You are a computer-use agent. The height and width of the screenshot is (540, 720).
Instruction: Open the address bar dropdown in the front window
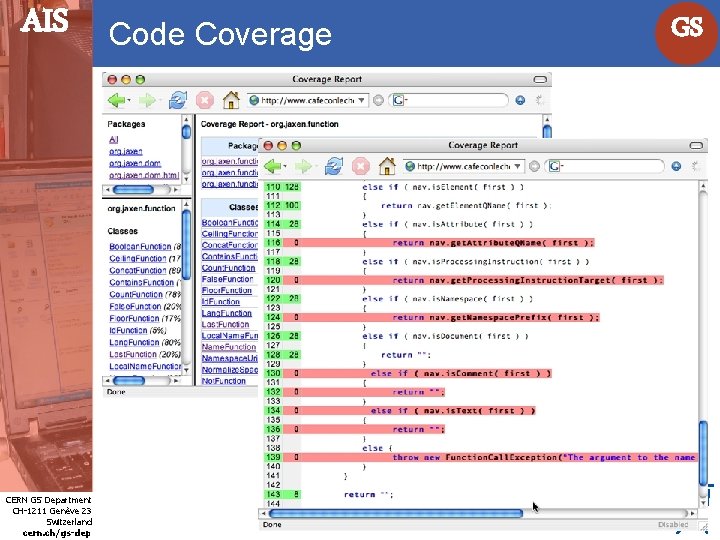pyautogui.click(x=517, y=166)
